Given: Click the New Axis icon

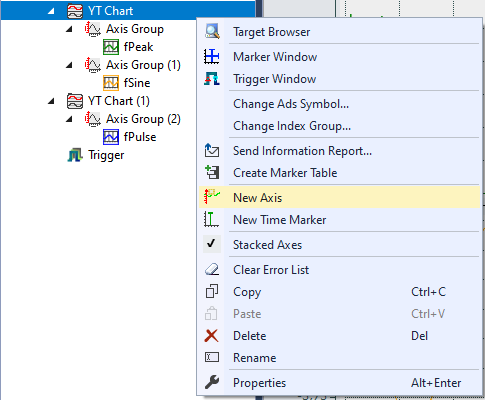Looking at the screenshot, I should (x=212, y=197).
